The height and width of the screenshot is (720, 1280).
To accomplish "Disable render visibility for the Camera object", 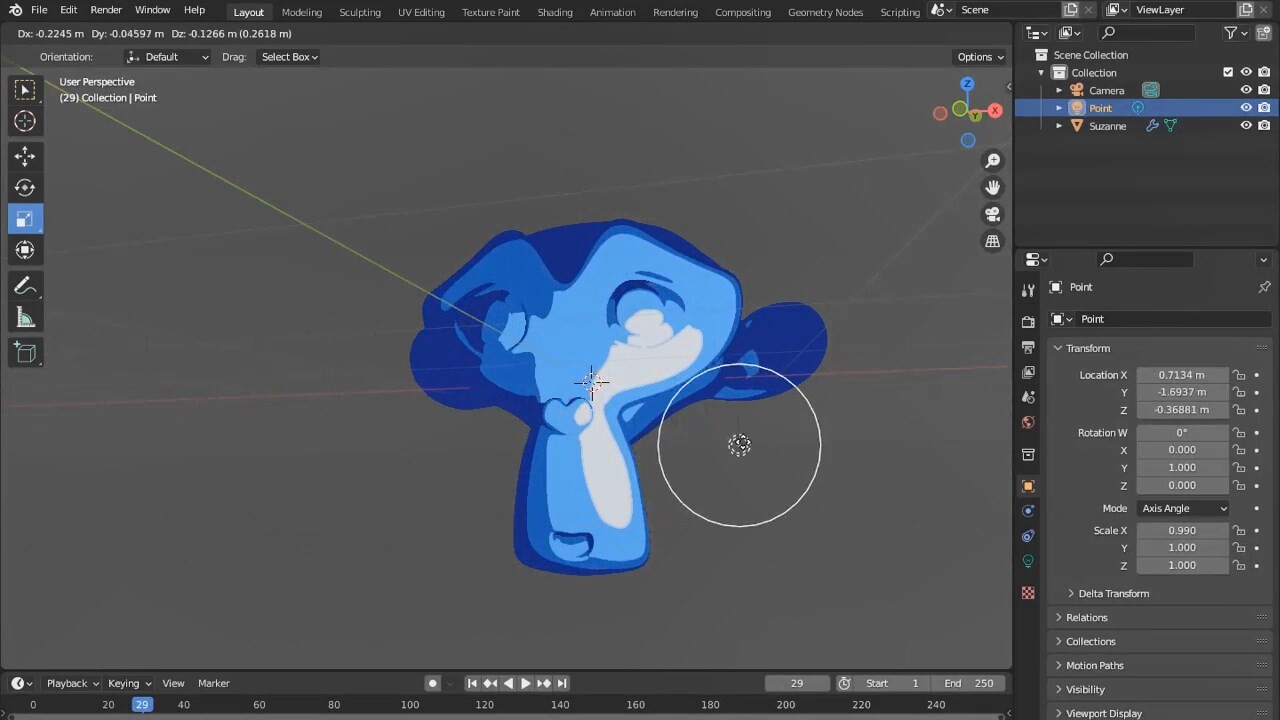I will pyautogui.click(x=1264, y=90).
